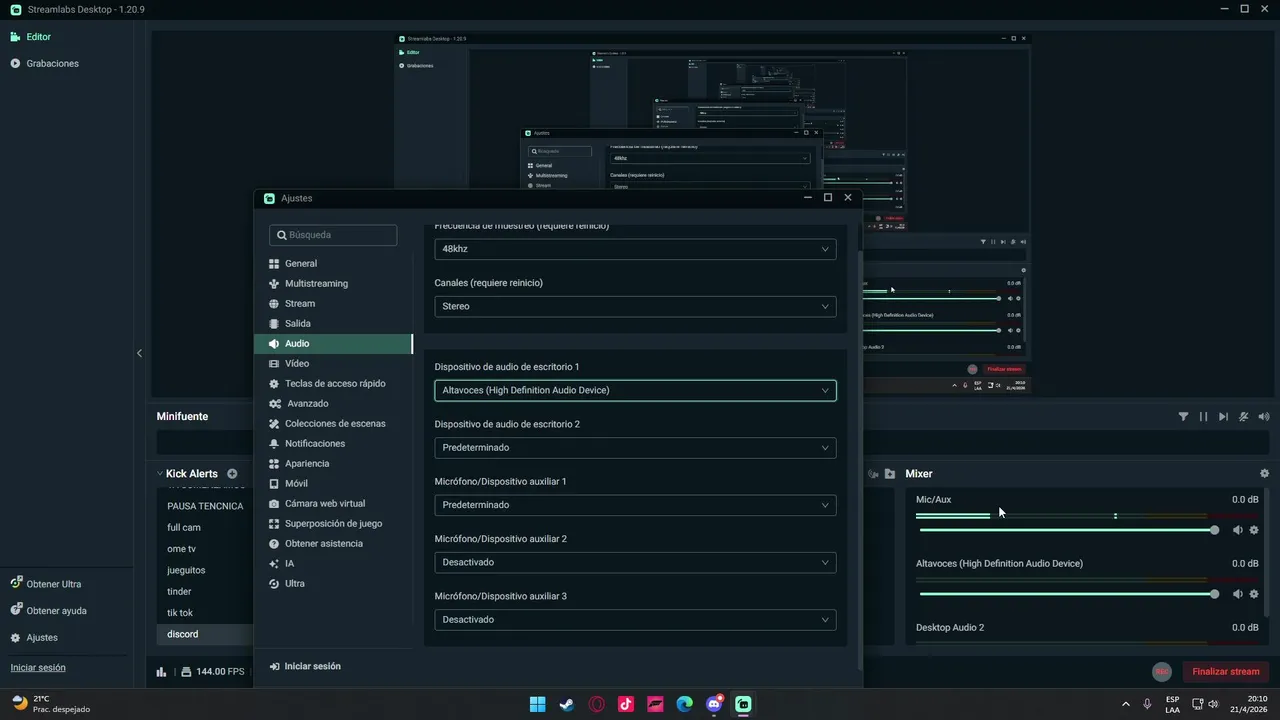Image resolution: width=1280 pixels, height=720 pixels.
Task: Open Colecciones de escenas settings
Action: pos(334,424)
